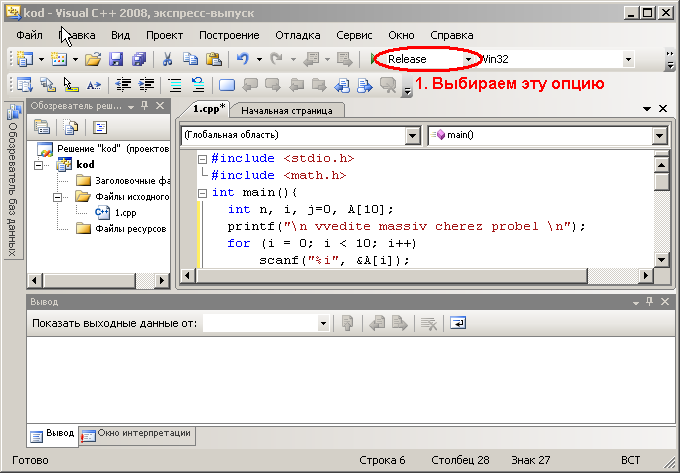Click the Copy icon in the toolbar
The height and width of the screenshot is (473, 680).
(190, 59)
